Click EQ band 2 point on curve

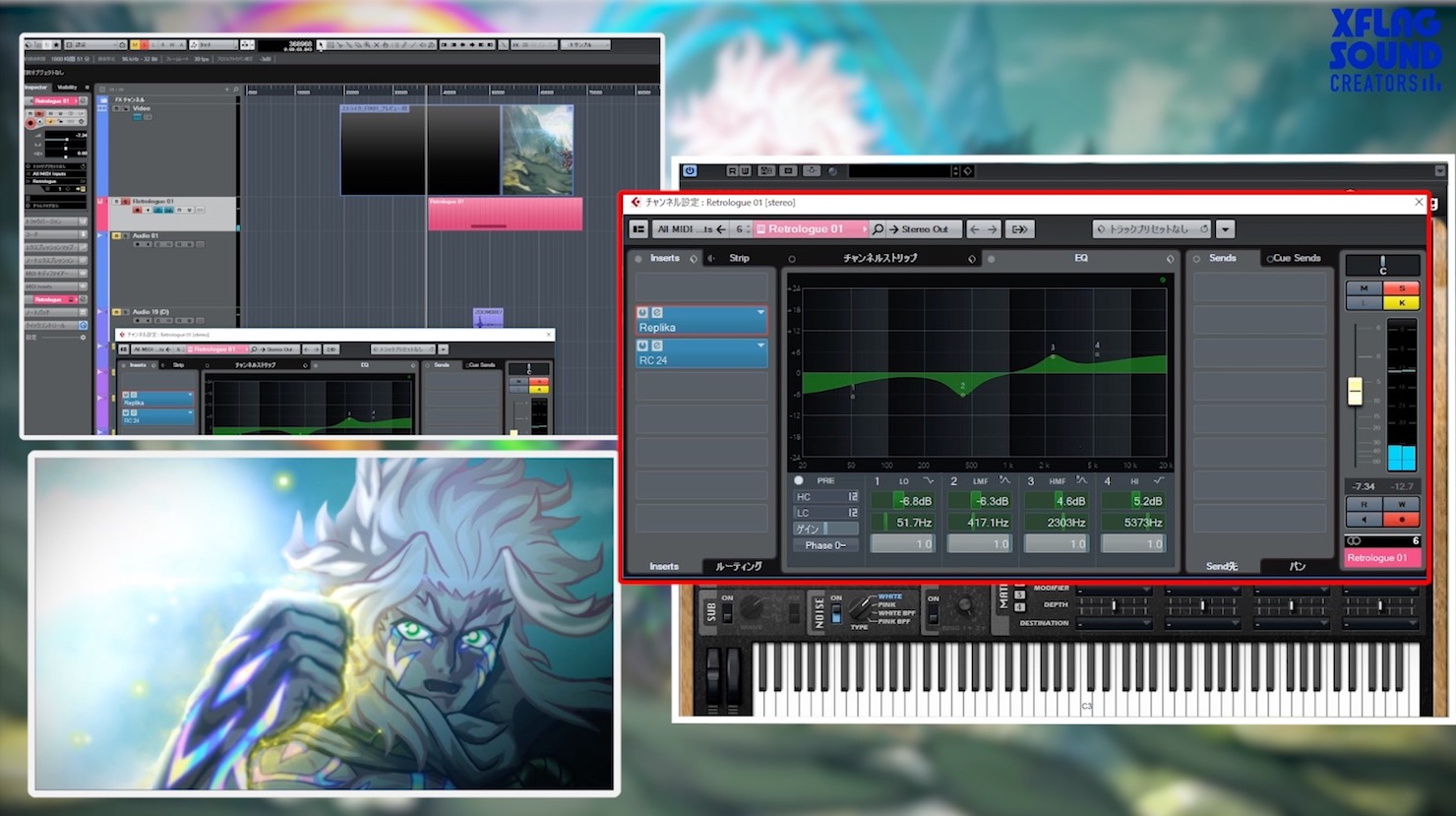962,395
